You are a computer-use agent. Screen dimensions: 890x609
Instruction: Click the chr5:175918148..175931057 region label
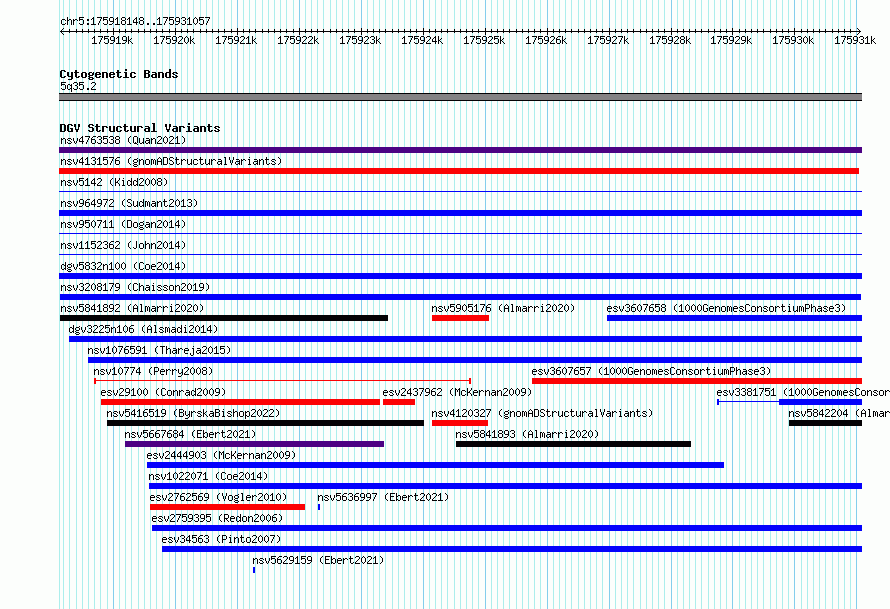pyautogui.click(x=135, y=21)
